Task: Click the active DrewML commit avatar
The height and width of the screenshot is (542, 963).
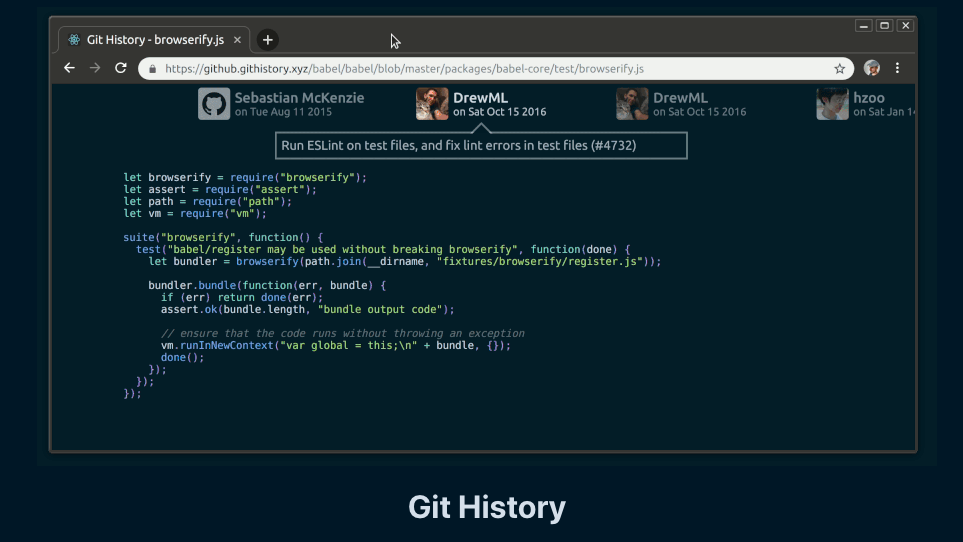Action: [432, 104]
